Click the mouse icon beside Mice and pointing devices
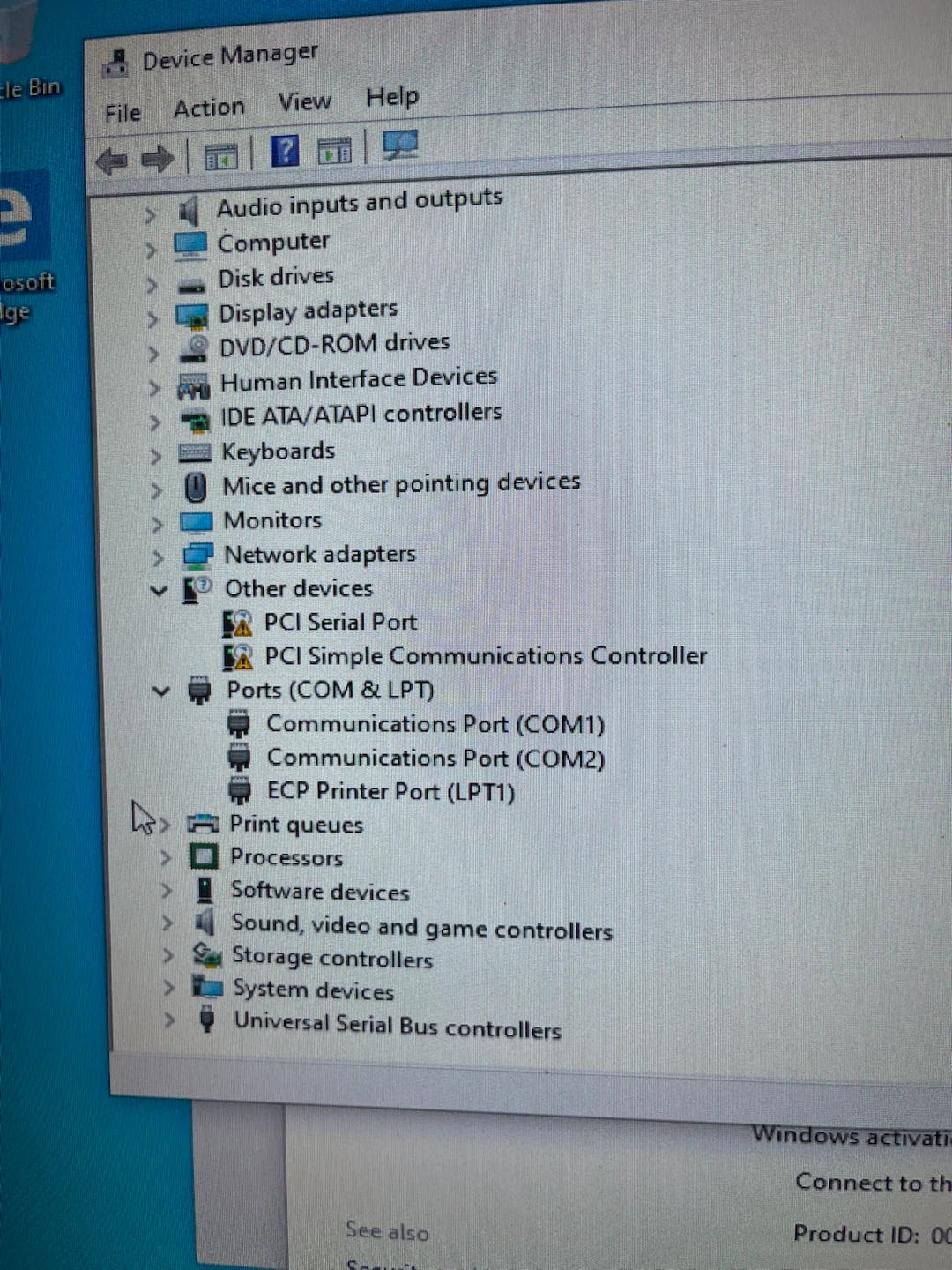This screenshot has width=952, height=1270. pos(196,487)
